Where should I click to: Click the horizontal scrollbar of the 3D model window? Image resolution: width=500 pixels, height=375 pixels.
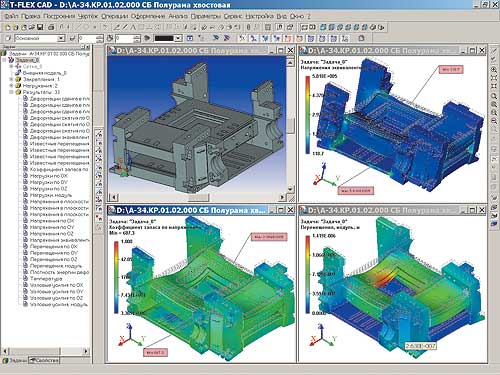tap(198, 197)
